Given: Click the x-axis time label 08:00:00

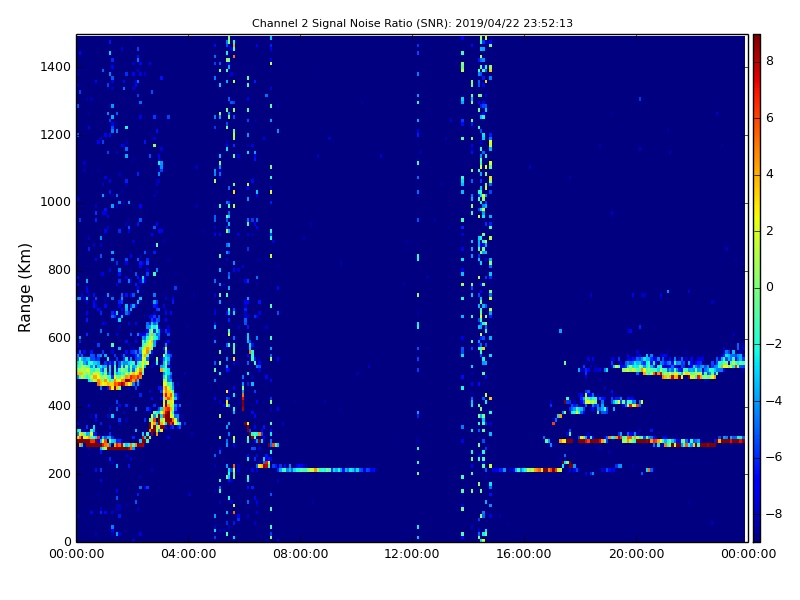Looking at the screenshot, I should [x=301, y=554].
